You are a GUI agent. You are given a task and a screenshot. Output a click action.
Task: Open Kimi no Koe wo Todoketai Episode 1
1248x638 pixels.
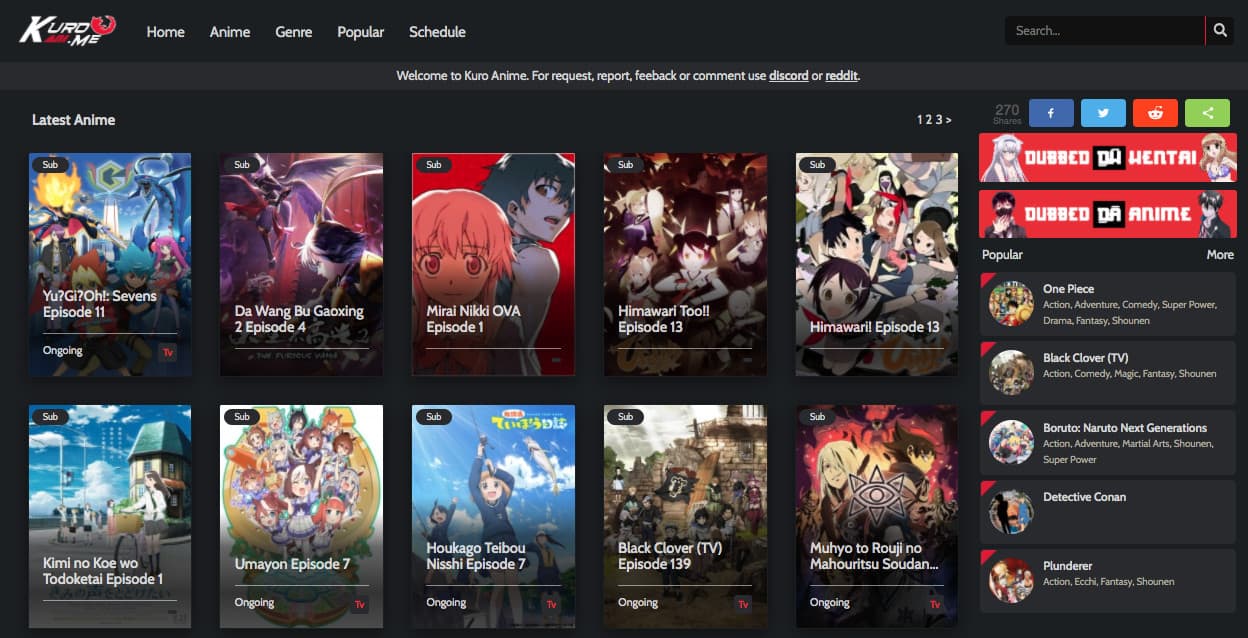pyautogui.click(x=110, y=516)
